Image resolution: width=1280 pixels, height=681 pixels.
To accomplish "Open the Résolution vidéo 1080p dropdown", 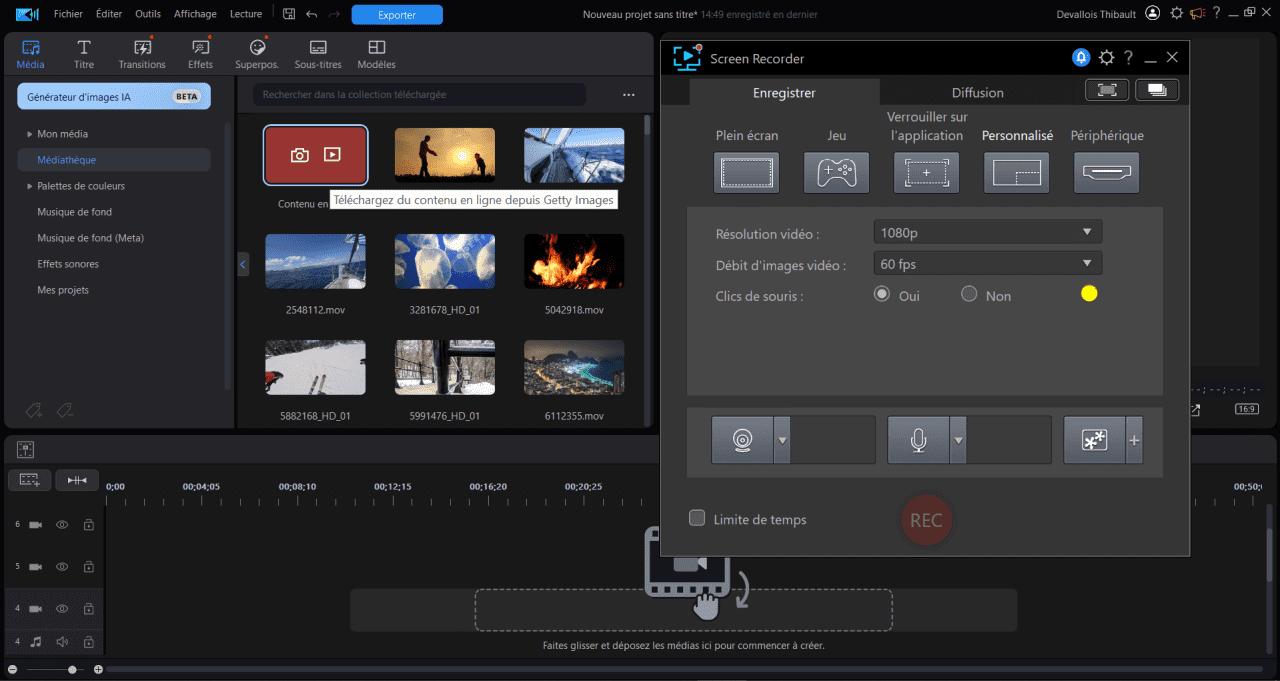I will click(987, 231).
